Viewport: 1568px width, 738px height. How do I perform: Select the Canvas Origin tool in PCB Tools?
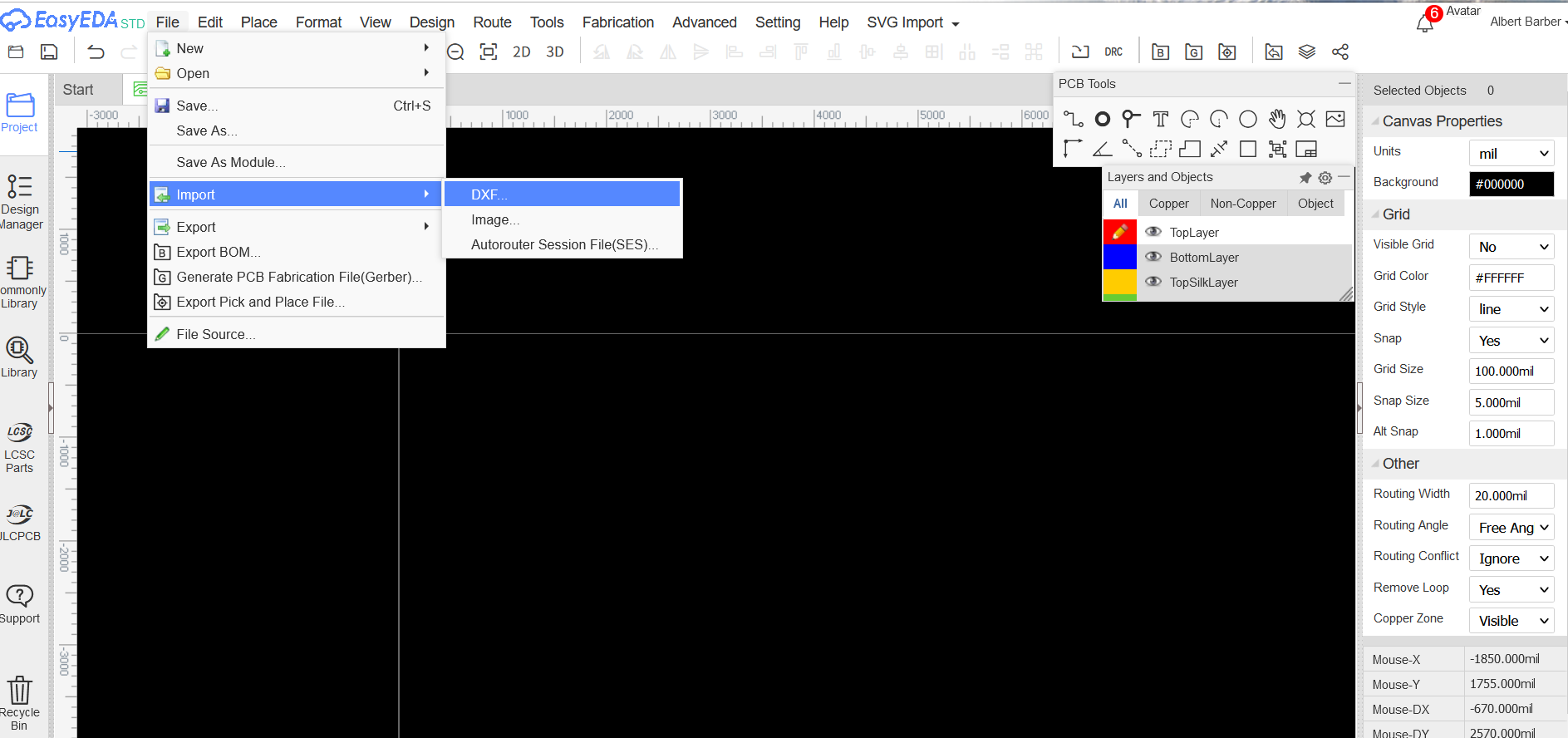coord(1073,149)
